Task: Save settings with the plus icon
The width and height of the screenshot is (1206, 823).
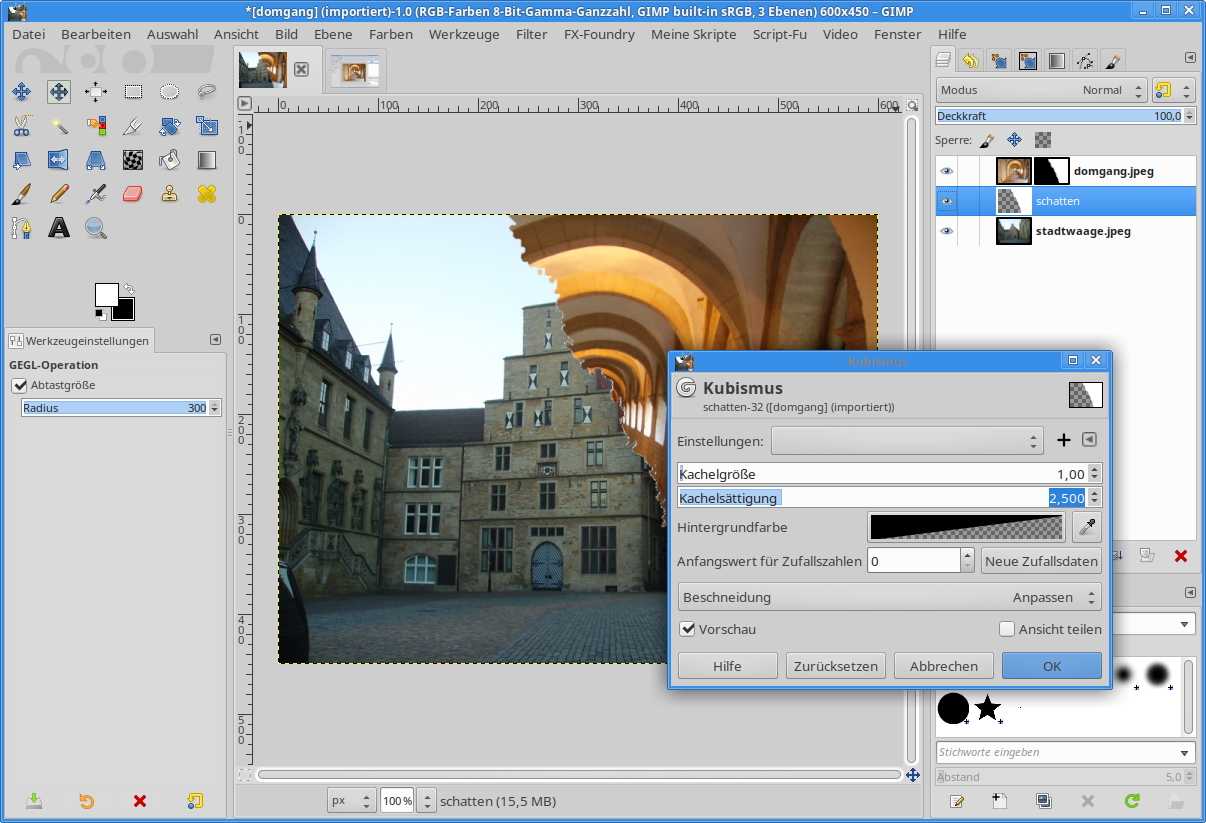Action: point(1064,440)
